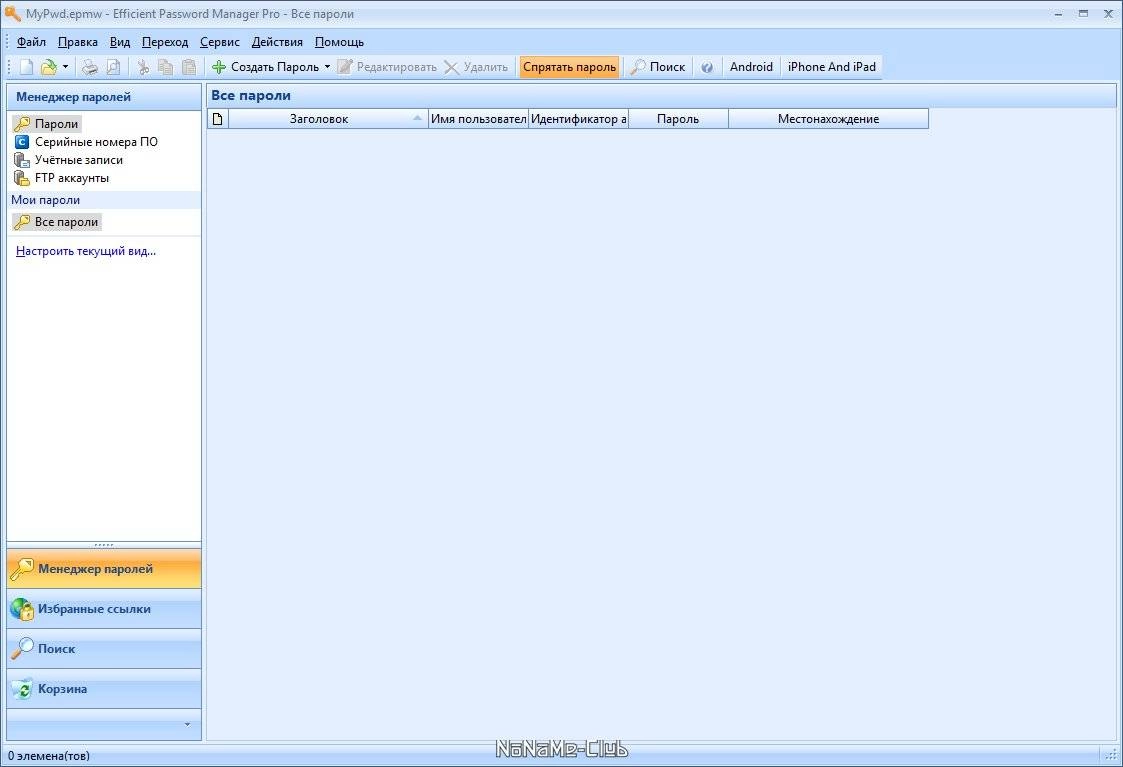Click the navigation pane splitter dots handle
1123x767 pixels.
pos(104,545)
